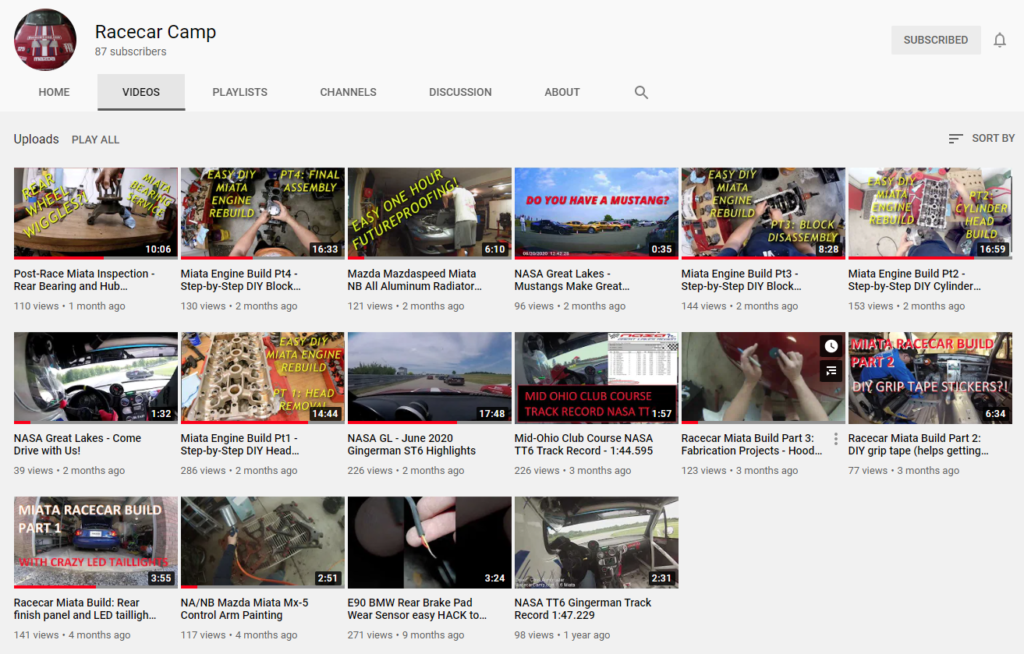
Task: Select the VIDEOS tab
Action: pyautogui.click(x=141, y=92)
